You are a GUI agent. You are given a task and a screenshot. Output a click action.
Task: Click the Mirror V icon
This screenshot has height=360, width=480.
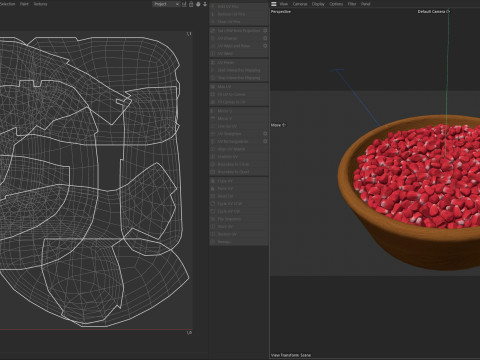pyautogui.click(x=213, y=118)
